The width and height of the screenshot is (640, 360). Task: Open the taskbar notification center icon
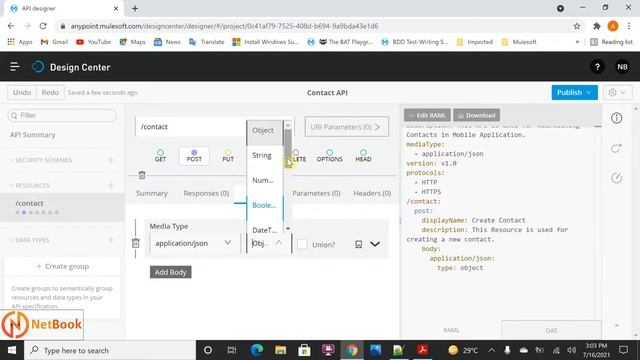623,350
